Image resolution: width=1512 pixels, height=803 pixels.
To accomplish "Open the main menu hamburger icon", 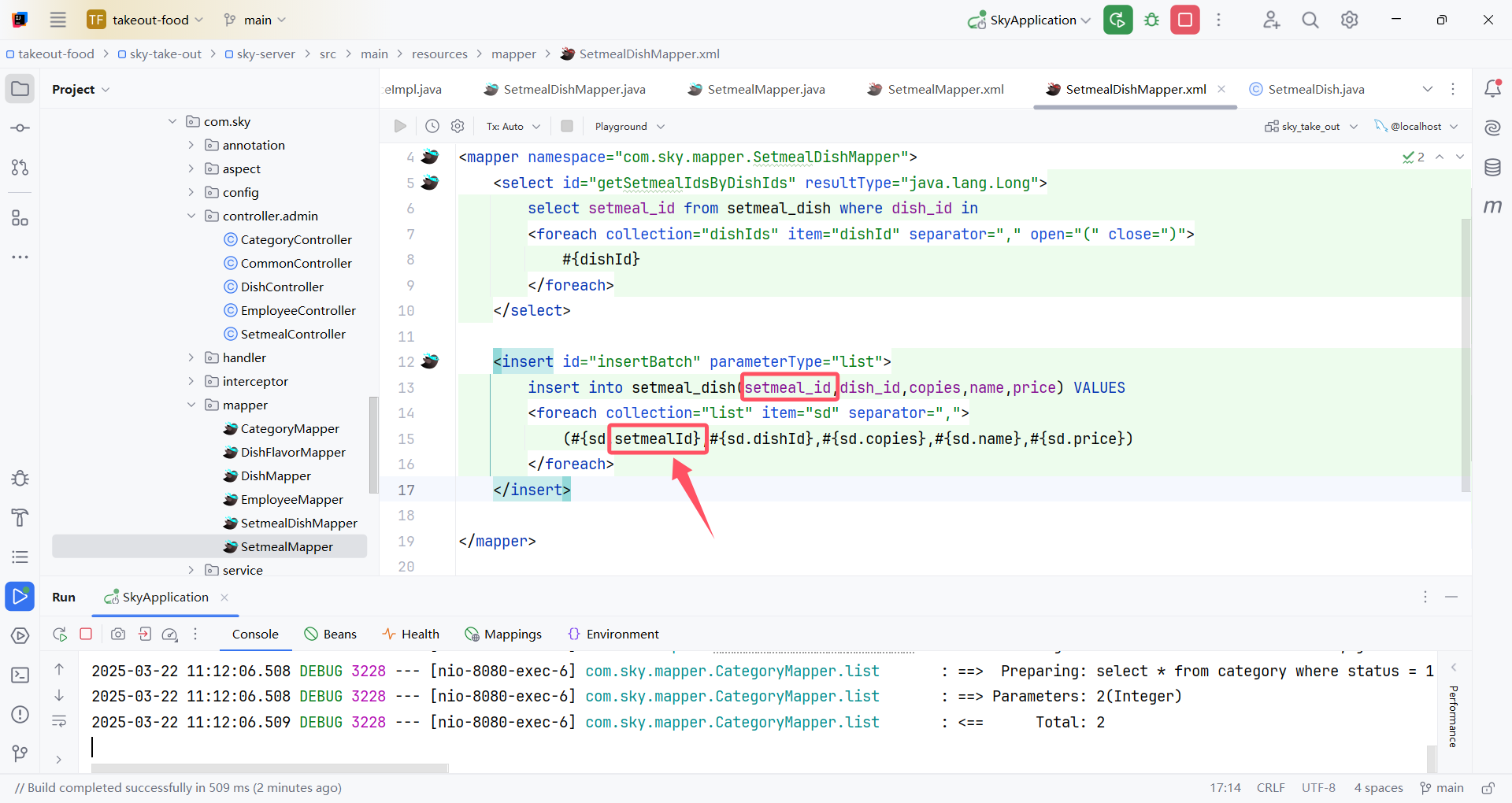I will pyautogui.click(x=57, y=20).
